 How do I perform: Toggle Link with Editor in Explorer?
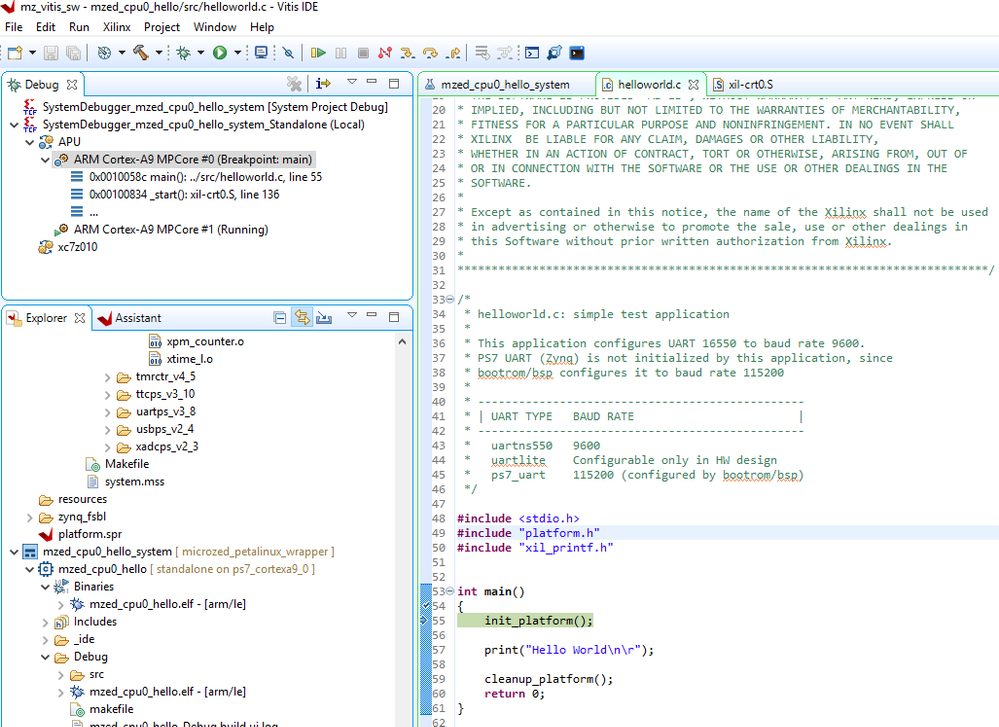(x=301, y=318)
